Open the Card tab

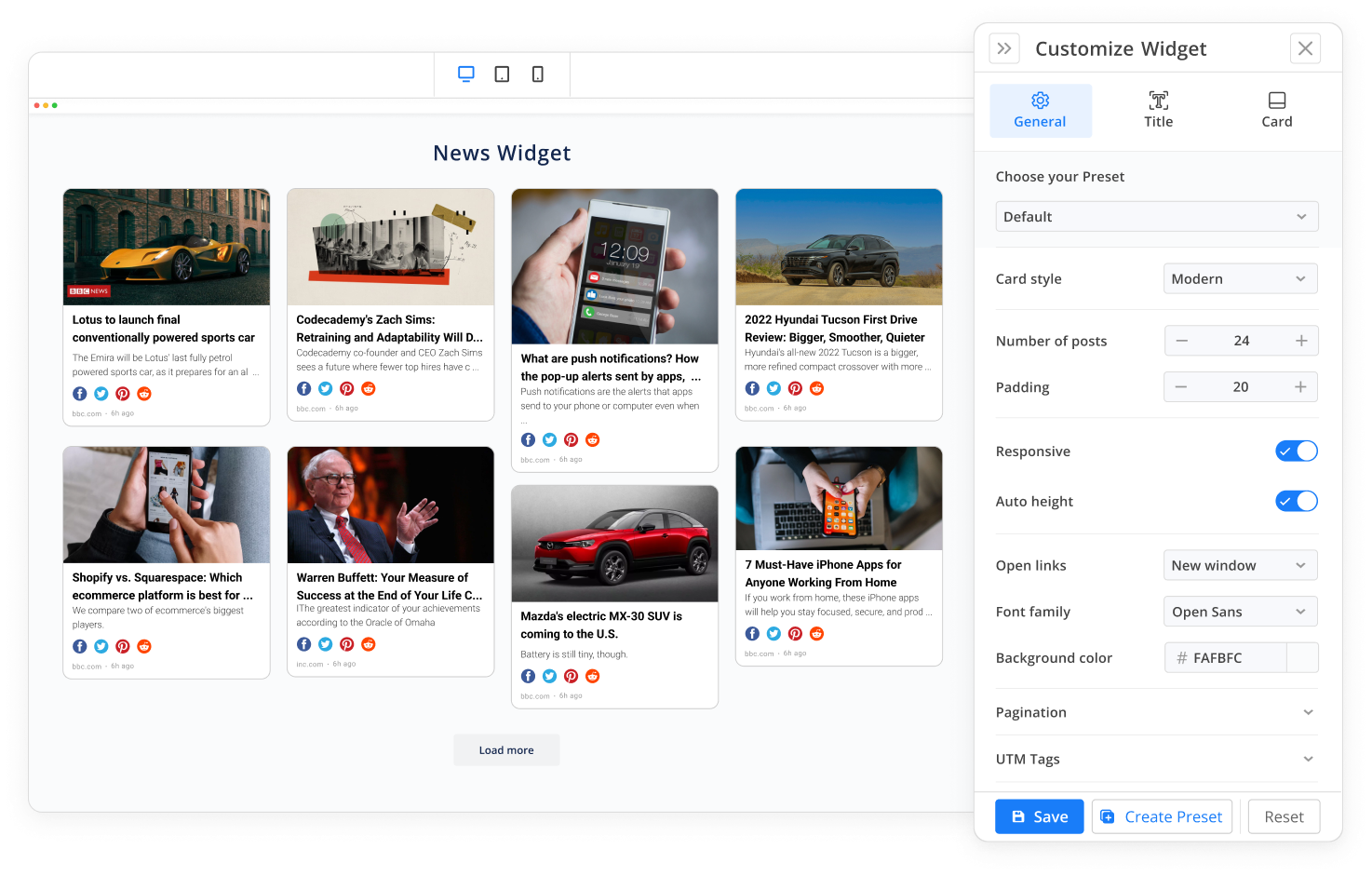click(1276, 110)
